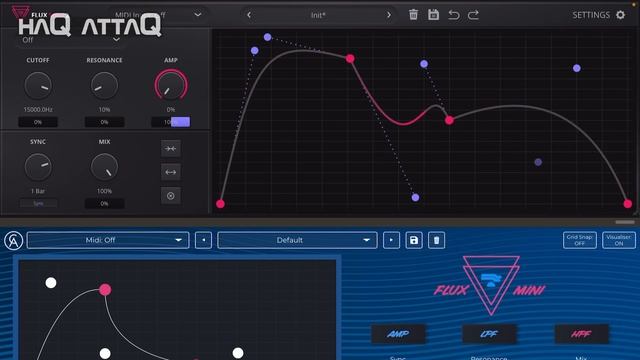
Task: Open settings via gear icon
Action: (620, 15)
